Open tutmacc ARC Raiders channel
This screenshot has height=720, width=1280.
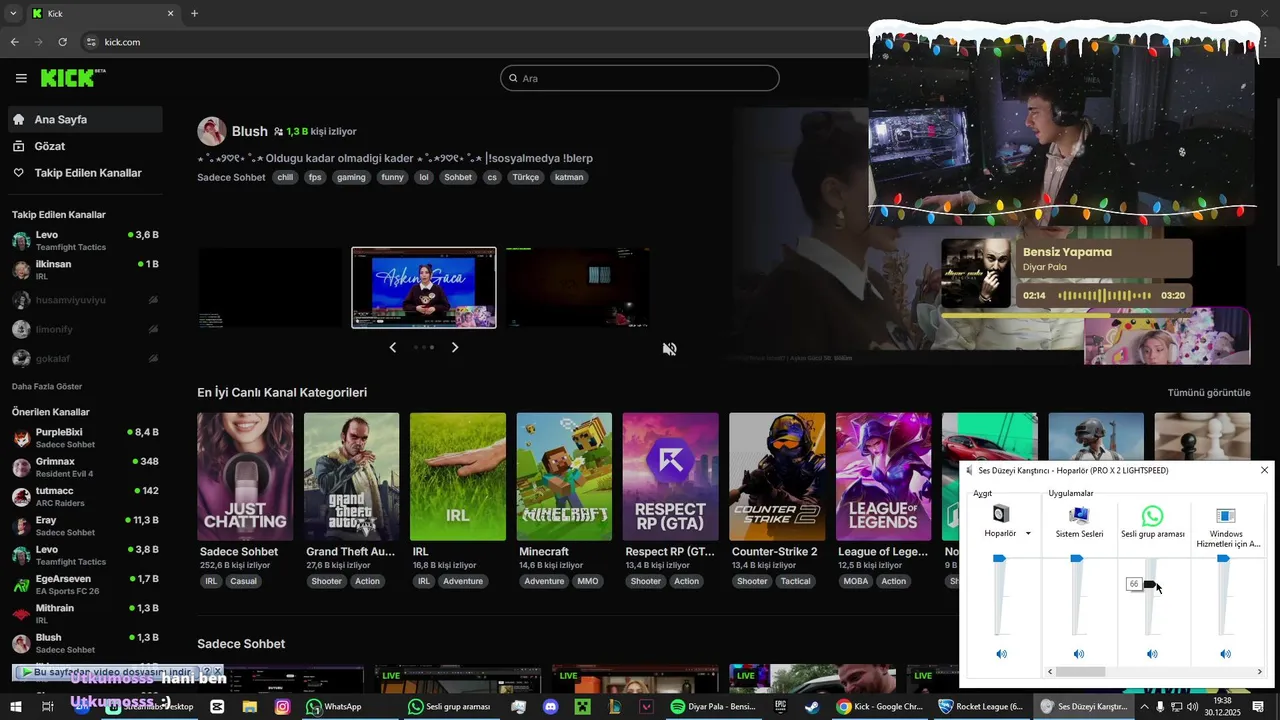[x=85, y=496]
